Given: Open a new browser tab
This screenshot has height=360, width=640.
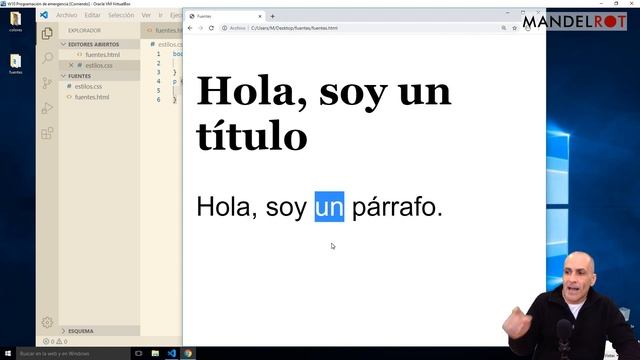Looking at the screenshot, I should 272,16.
